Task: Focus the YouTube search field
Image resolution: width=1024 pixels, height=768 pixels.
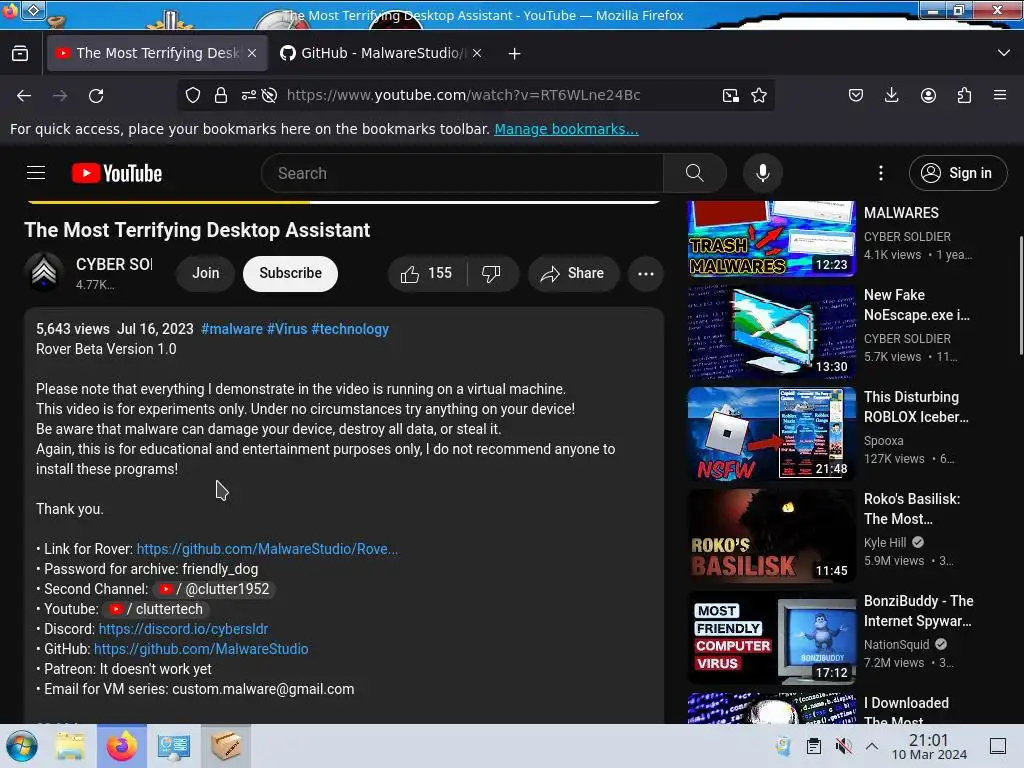Action: (462, 173)
